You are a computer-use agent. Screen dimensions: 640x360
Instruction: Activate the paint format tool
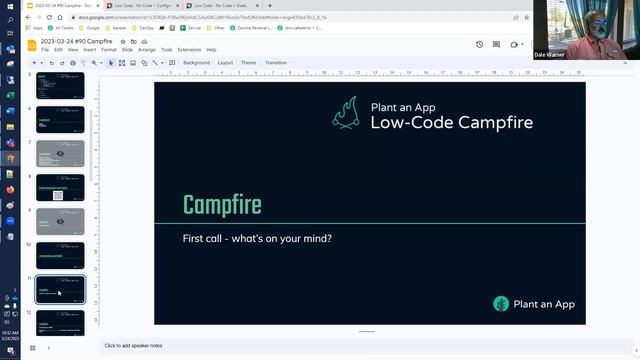coord(83,63)
